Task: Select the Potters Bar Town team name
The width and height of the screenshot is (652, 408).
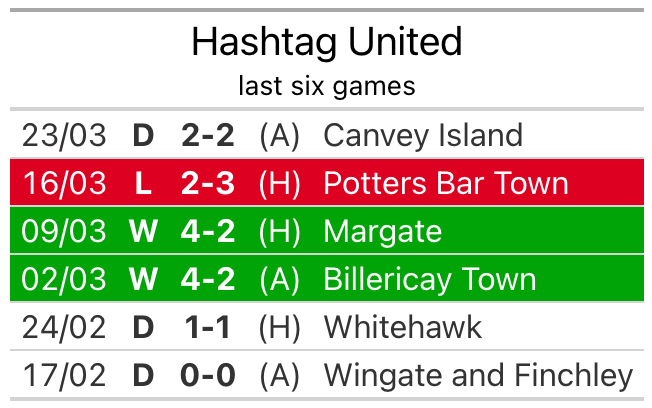Action: coord(446,183)
